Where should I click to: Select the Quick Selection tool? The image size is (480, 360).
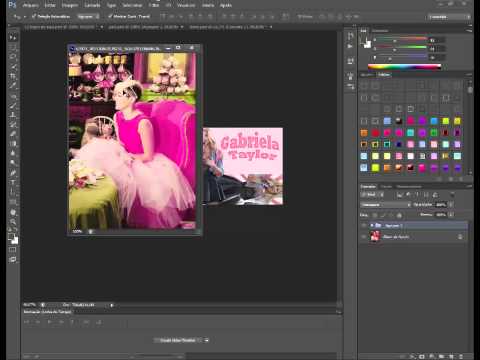[13, 67]
